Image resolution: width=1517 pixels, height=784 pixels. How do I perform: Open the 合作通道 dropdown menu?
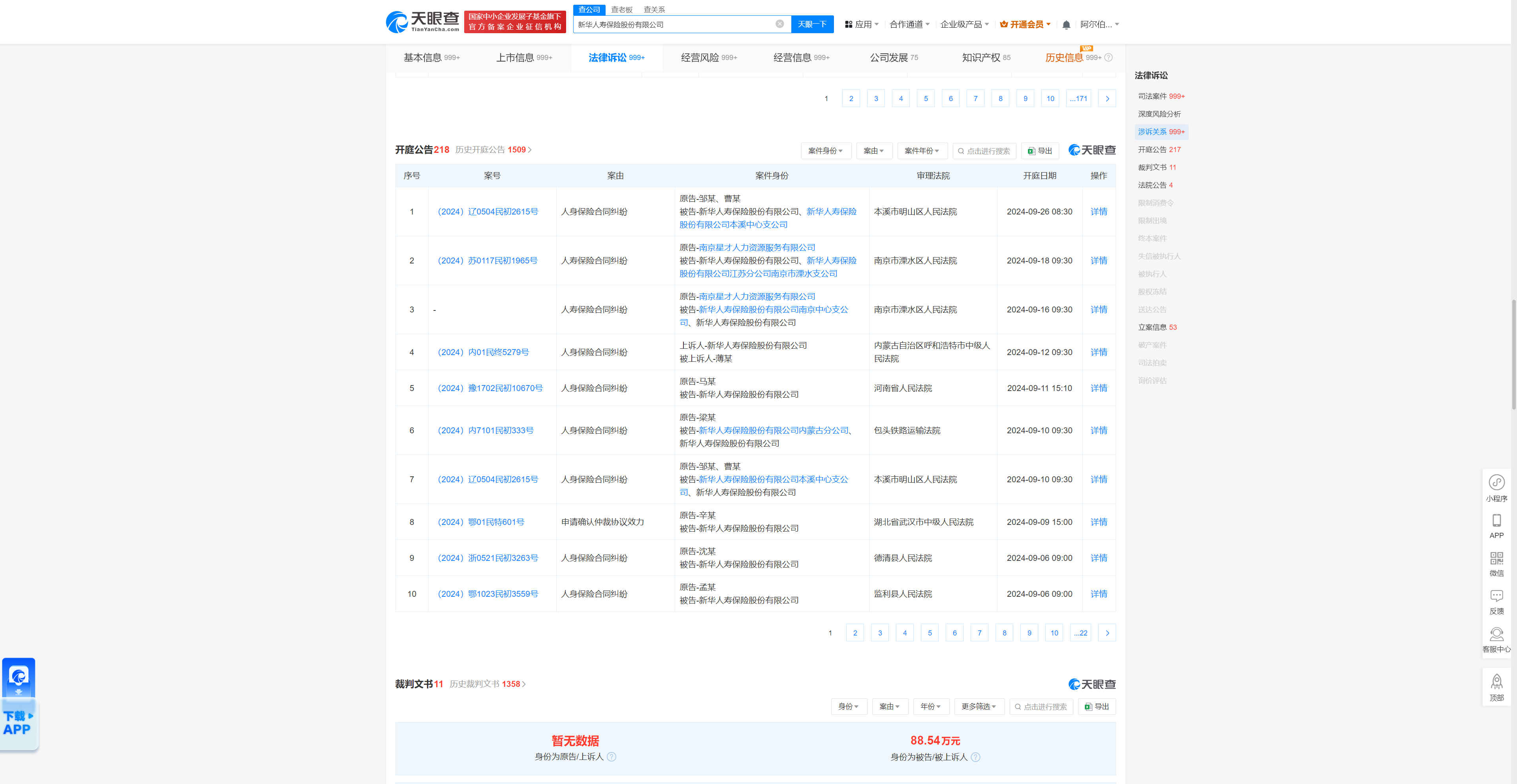coord(909,25)
